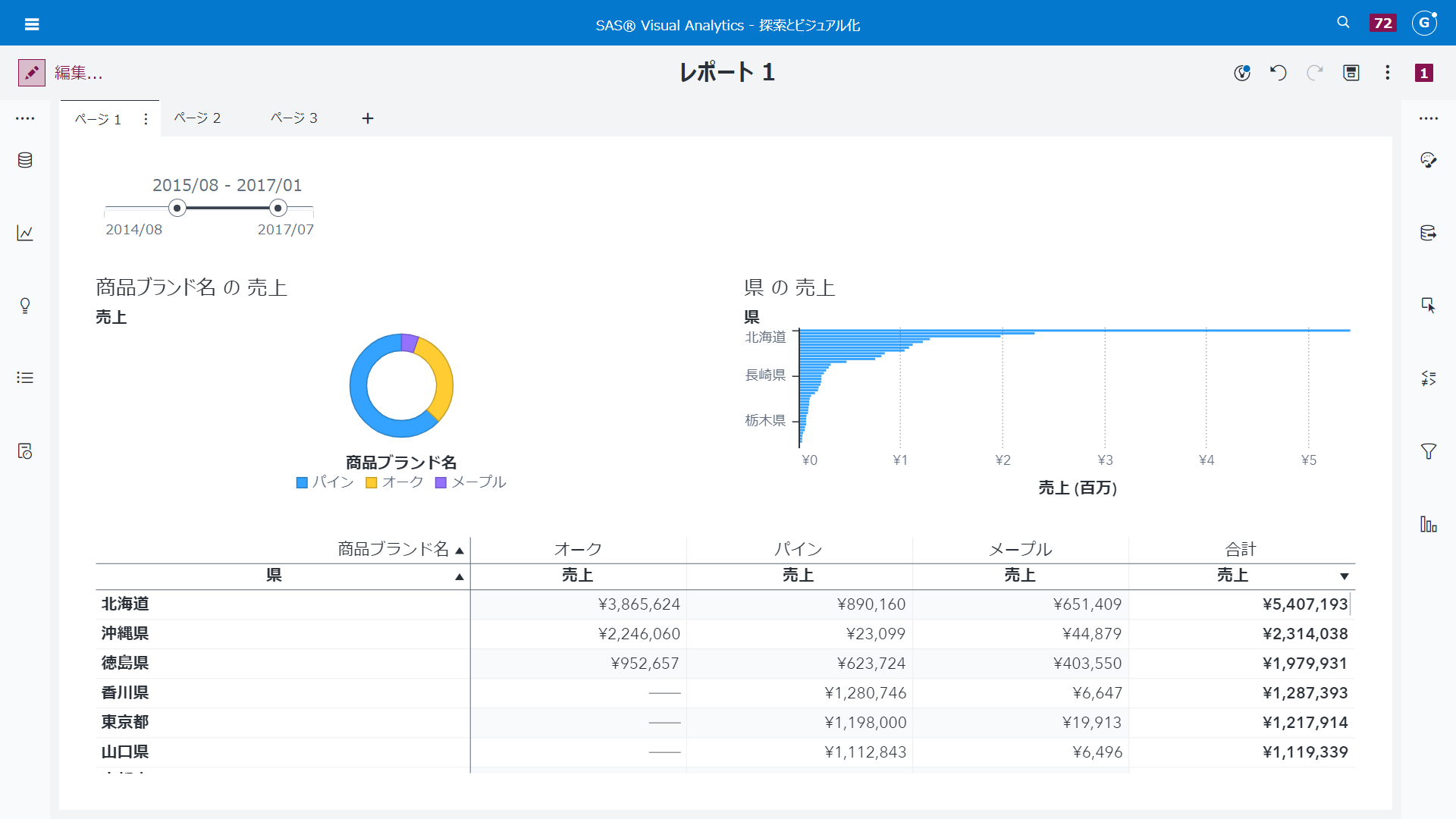Toggle オーク legend swatch
This screenshot has width=1456, height=819.
click(x=372, y=482)
